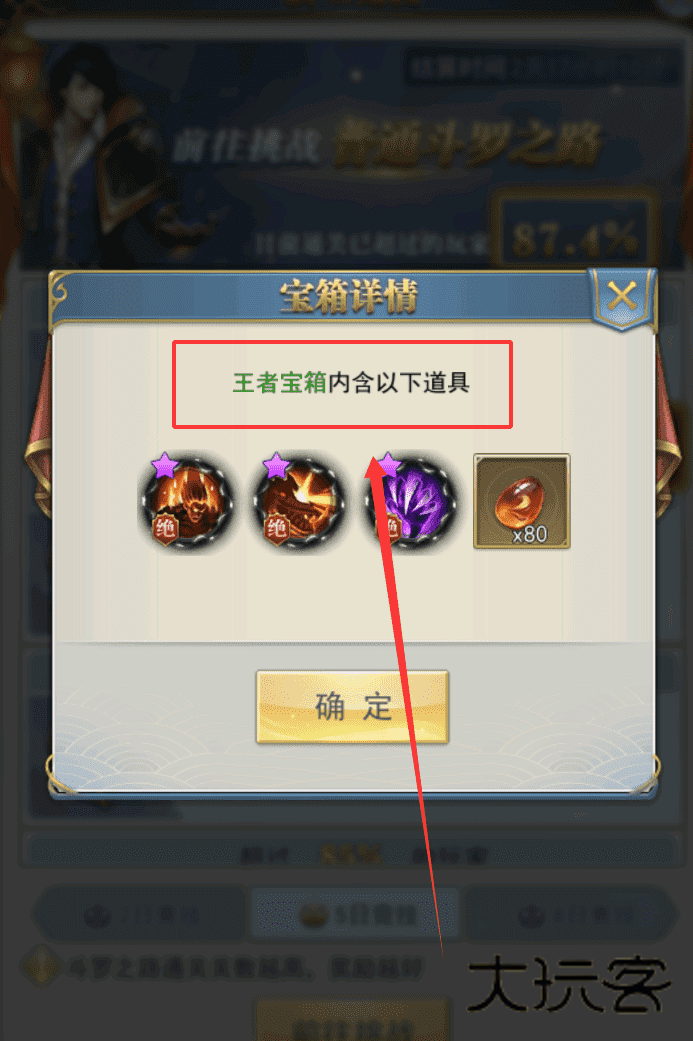Close the 宝箱详情 dialog with the X

click(621, 297)
